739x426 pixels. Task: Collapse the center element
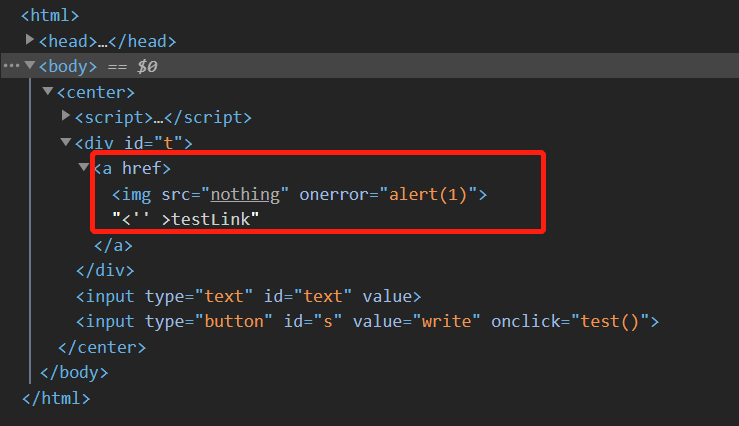pos(48,90)
